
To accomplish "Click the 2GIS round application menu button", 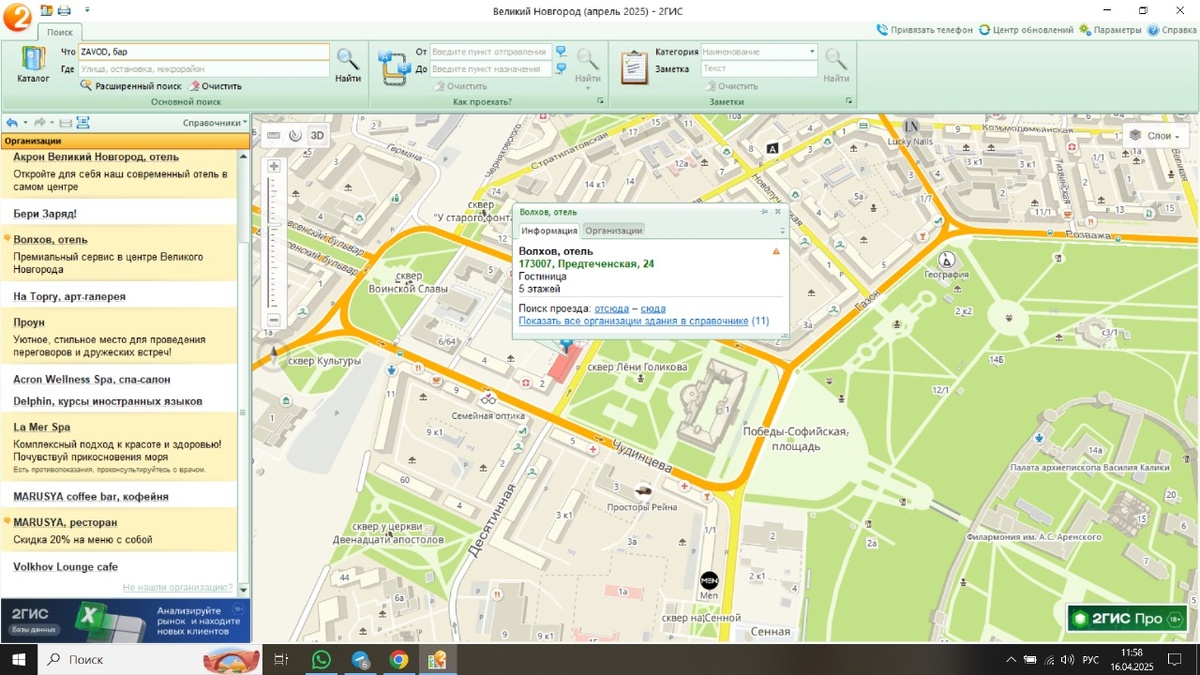I will 16,16.
